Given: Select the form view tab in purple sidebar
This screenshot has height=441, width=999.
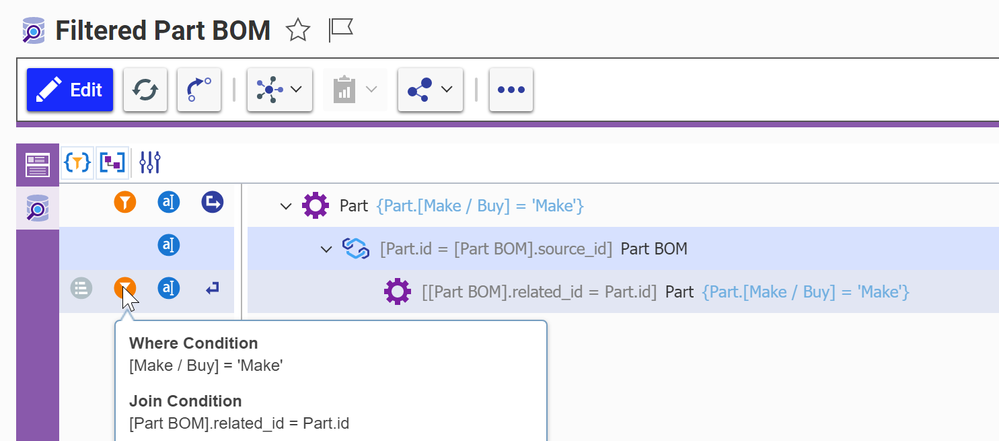Looking at the screenshot, I should tap(37, 165).
